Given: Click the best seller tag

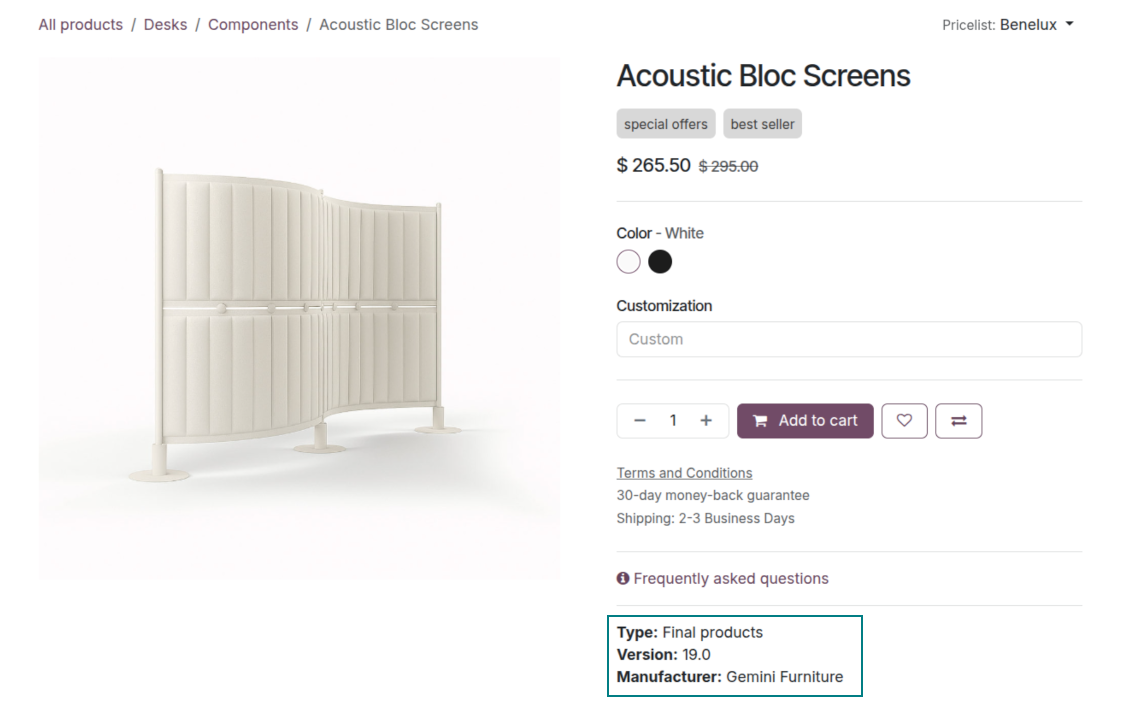Looking at the screenshot, I should (762, 124).
